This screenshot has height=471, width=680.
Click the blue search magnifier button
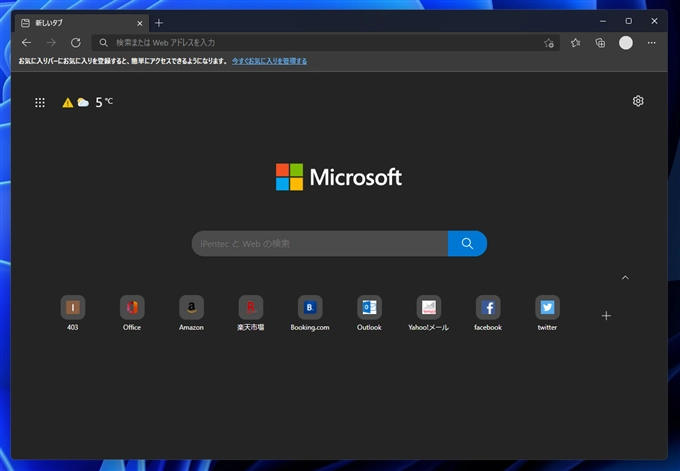coord(467,243)
